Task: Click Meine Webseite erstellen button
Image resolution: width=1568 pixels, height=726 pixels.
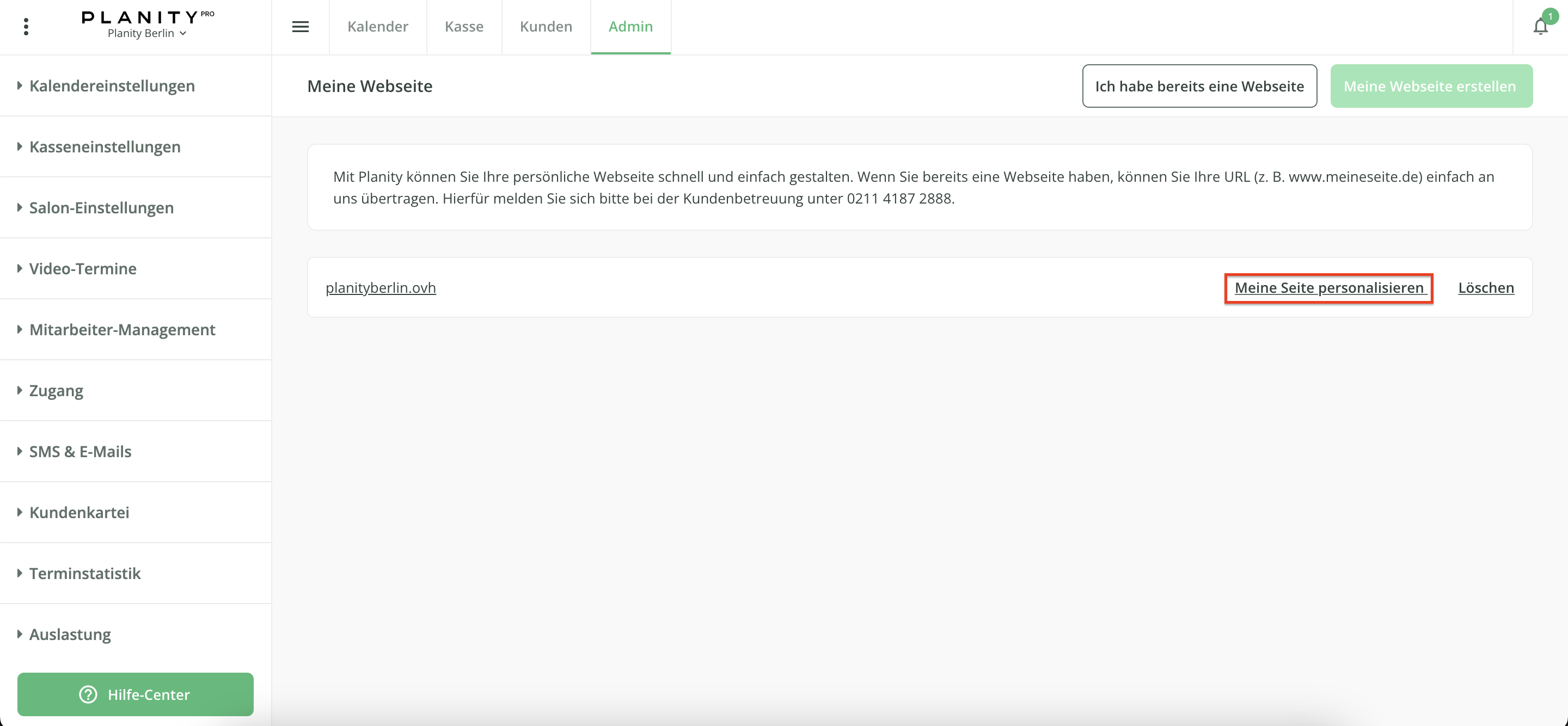Action: click(1430, 86)
